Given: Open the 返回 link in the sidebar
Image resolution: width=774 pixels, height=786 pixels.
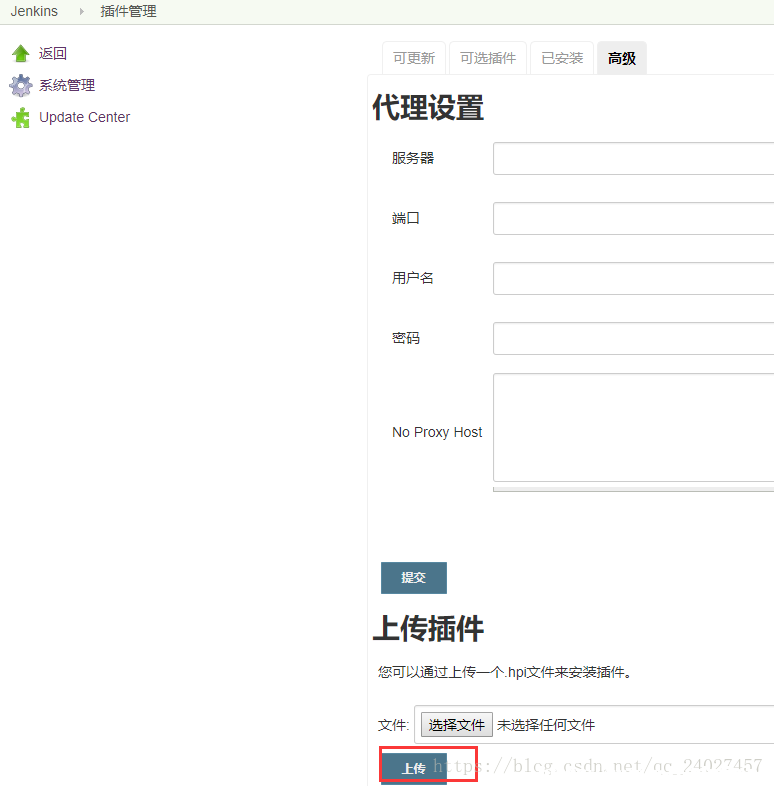Looking at the screenshot, I should point(53,53).
